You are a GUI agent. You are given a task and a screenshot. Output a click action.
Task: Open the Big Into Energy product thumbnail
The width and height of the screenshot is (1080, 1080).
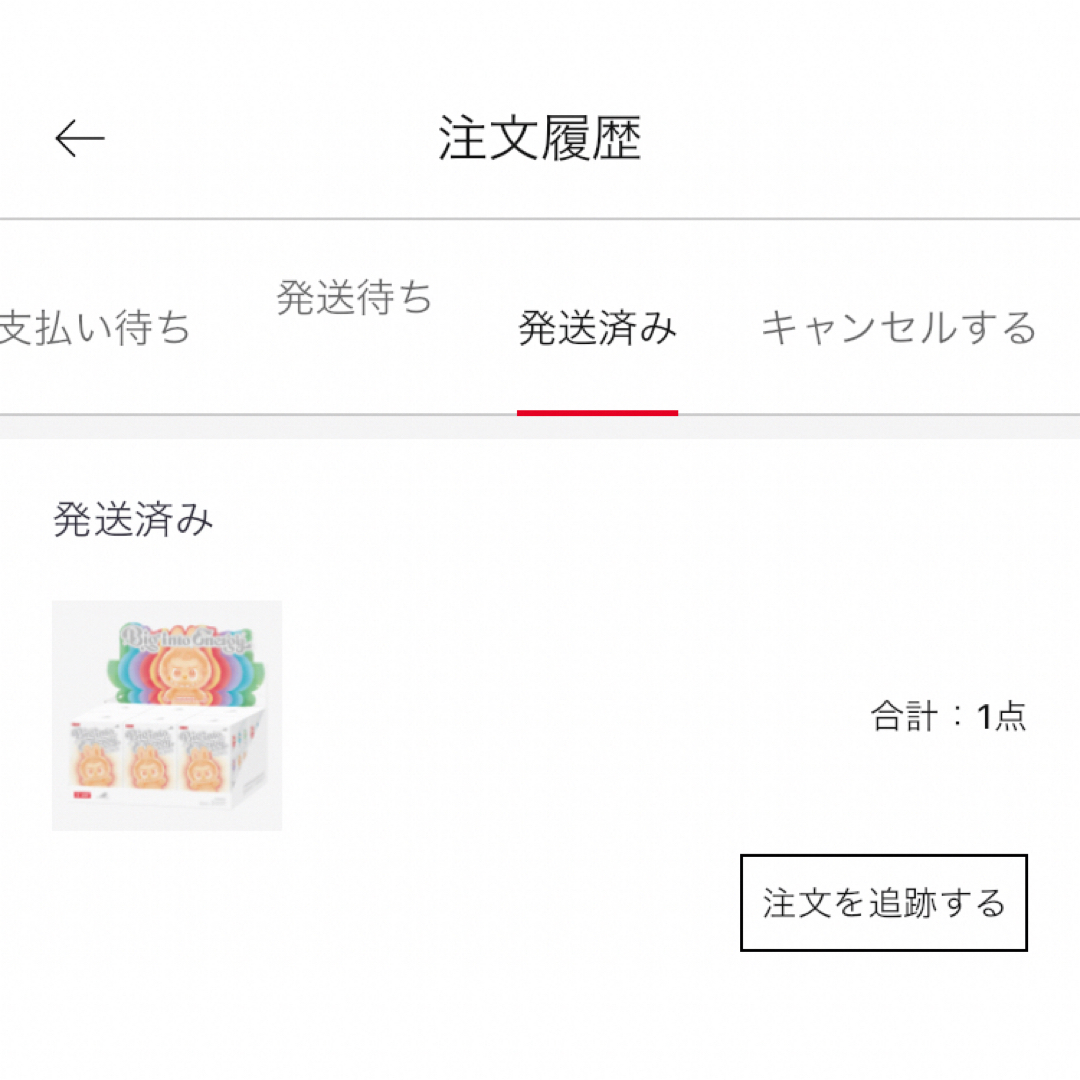coord(167,715)
